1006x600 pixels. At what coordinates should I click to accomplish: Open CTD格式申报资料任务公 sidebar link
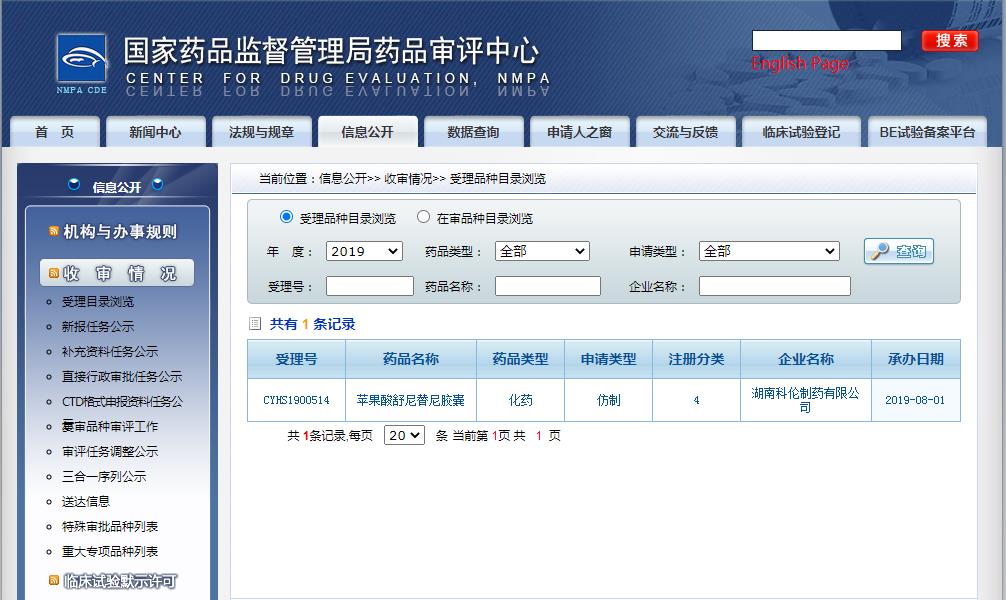122,402
